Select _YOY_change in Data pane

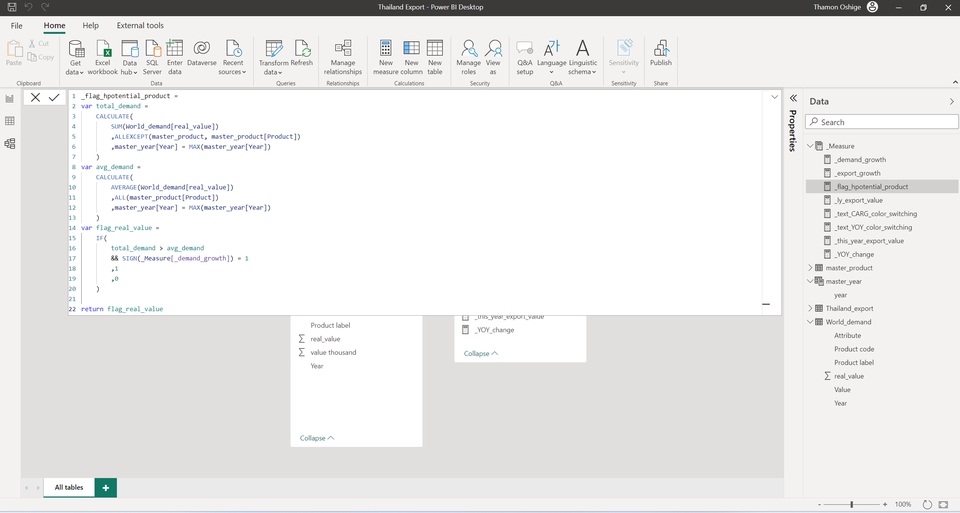(x=854, y=254)
